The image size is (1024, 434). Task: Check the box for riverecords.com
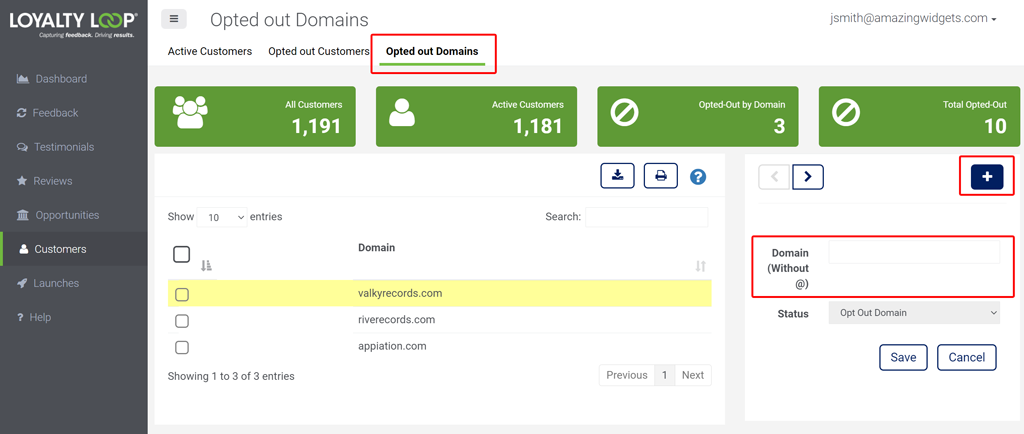[x=182, y=320]
